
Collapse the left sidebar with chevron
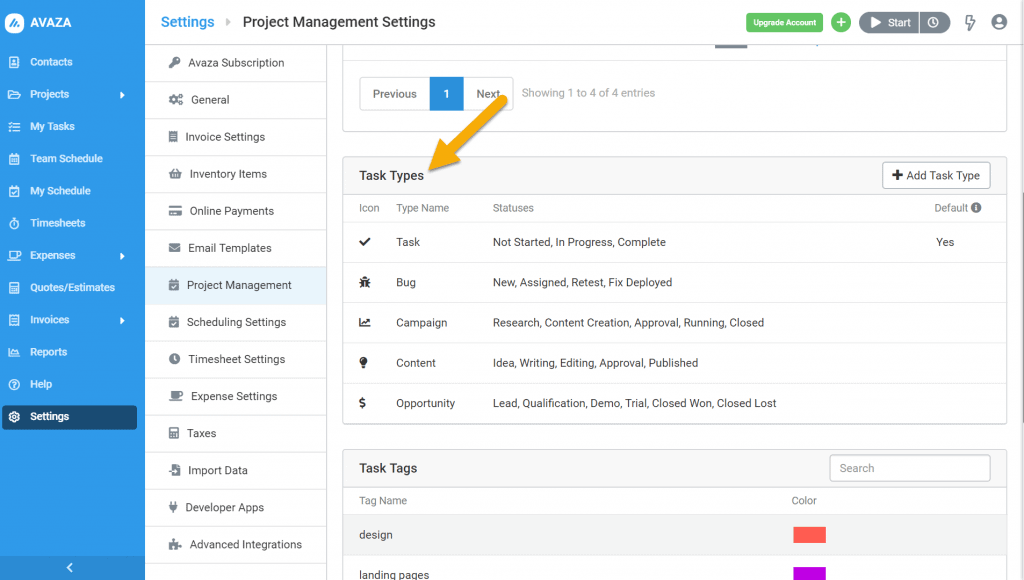pyautogui.click(x=70, y=568)
